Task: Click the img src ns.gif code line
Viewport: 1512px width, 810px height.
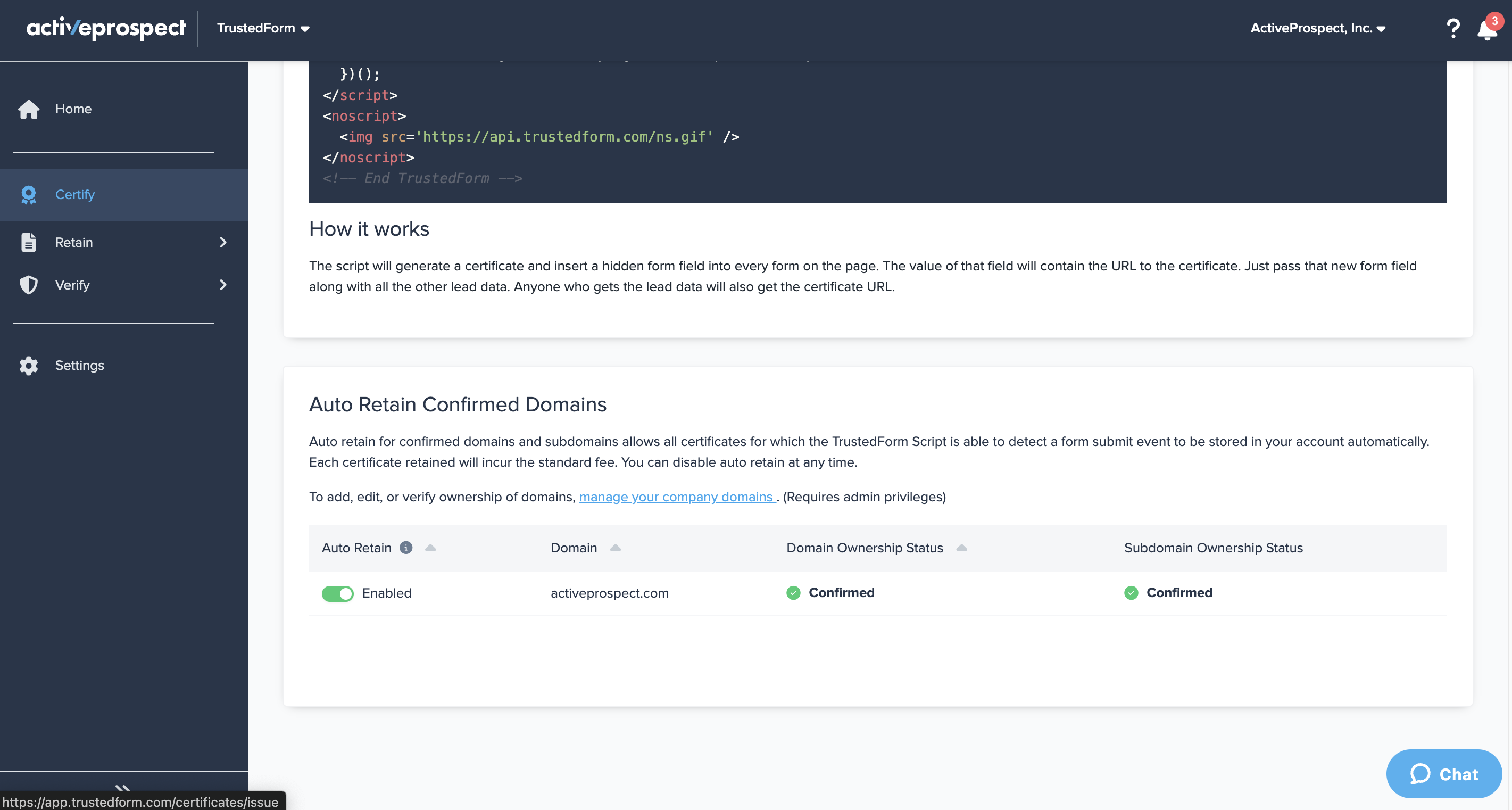Action: click(x=539, y=137)
